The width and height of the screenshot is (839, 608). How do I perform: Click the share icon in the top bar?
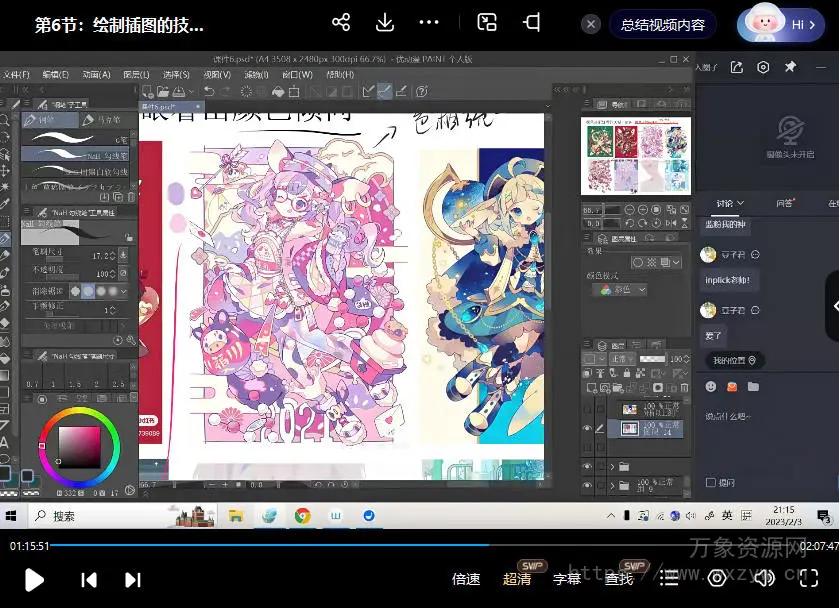point(341,23)
